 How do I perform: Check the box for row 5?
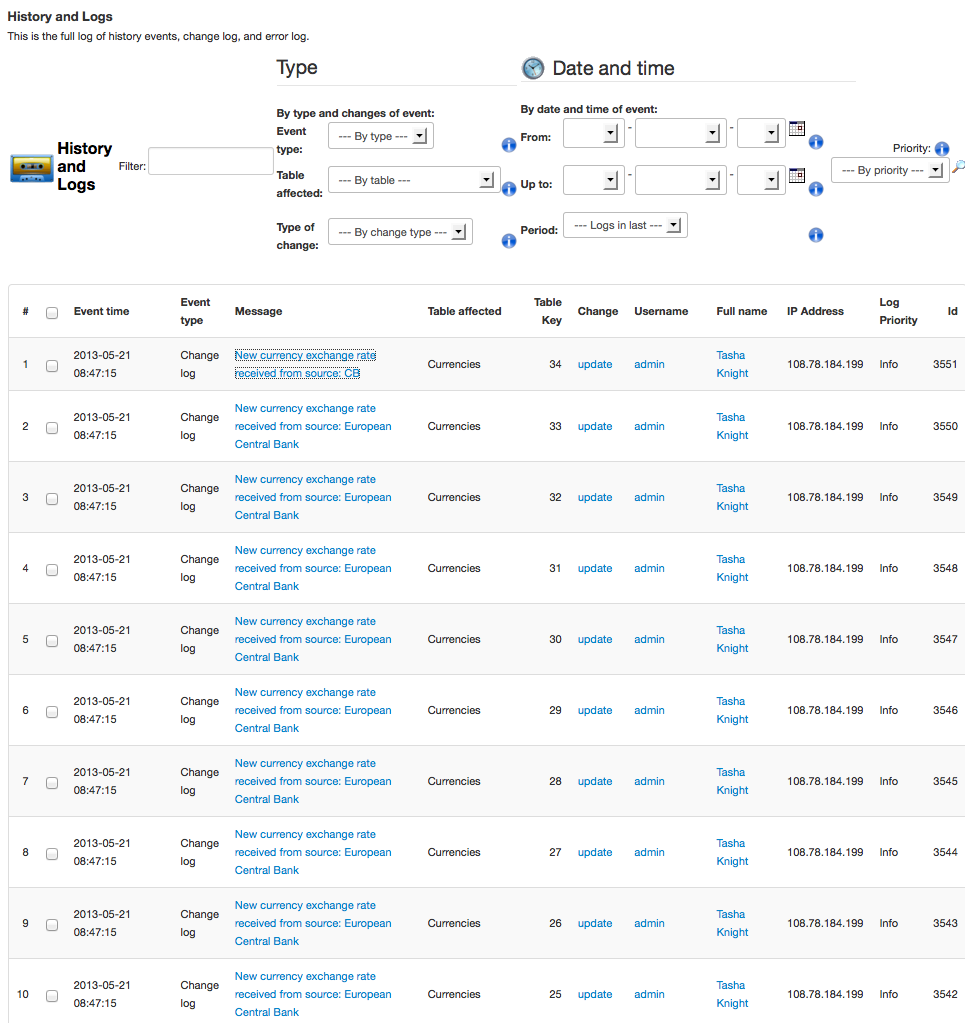pyautogui.click(x=52, y=641)
